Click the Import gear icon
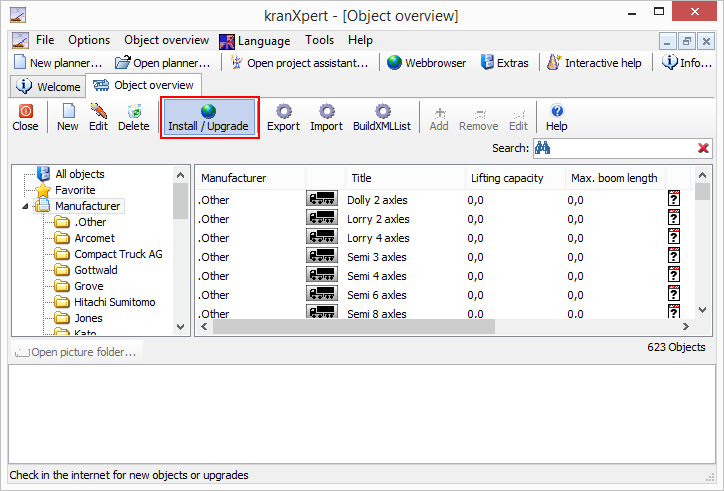The height and width of the screenshot is (491, 724). pos(326,111)
